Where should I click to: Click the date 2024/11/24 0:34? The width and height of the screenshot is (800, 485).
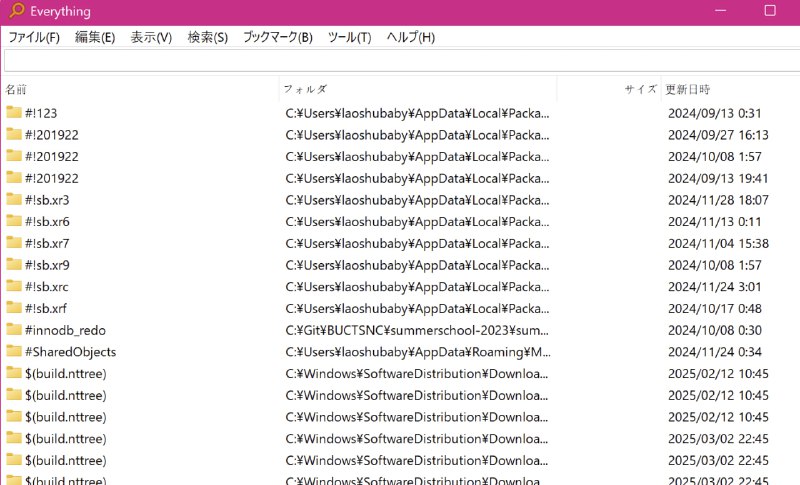tap(714, 352)
